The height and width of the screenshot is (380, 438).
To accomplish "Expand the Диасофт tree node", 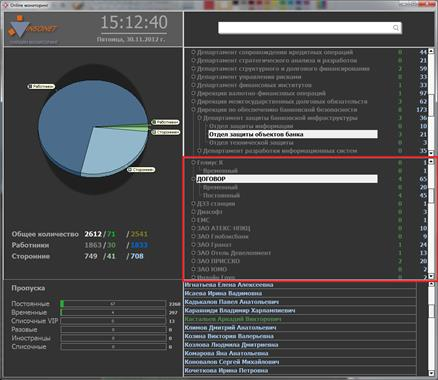I will (x=193, y=212).
